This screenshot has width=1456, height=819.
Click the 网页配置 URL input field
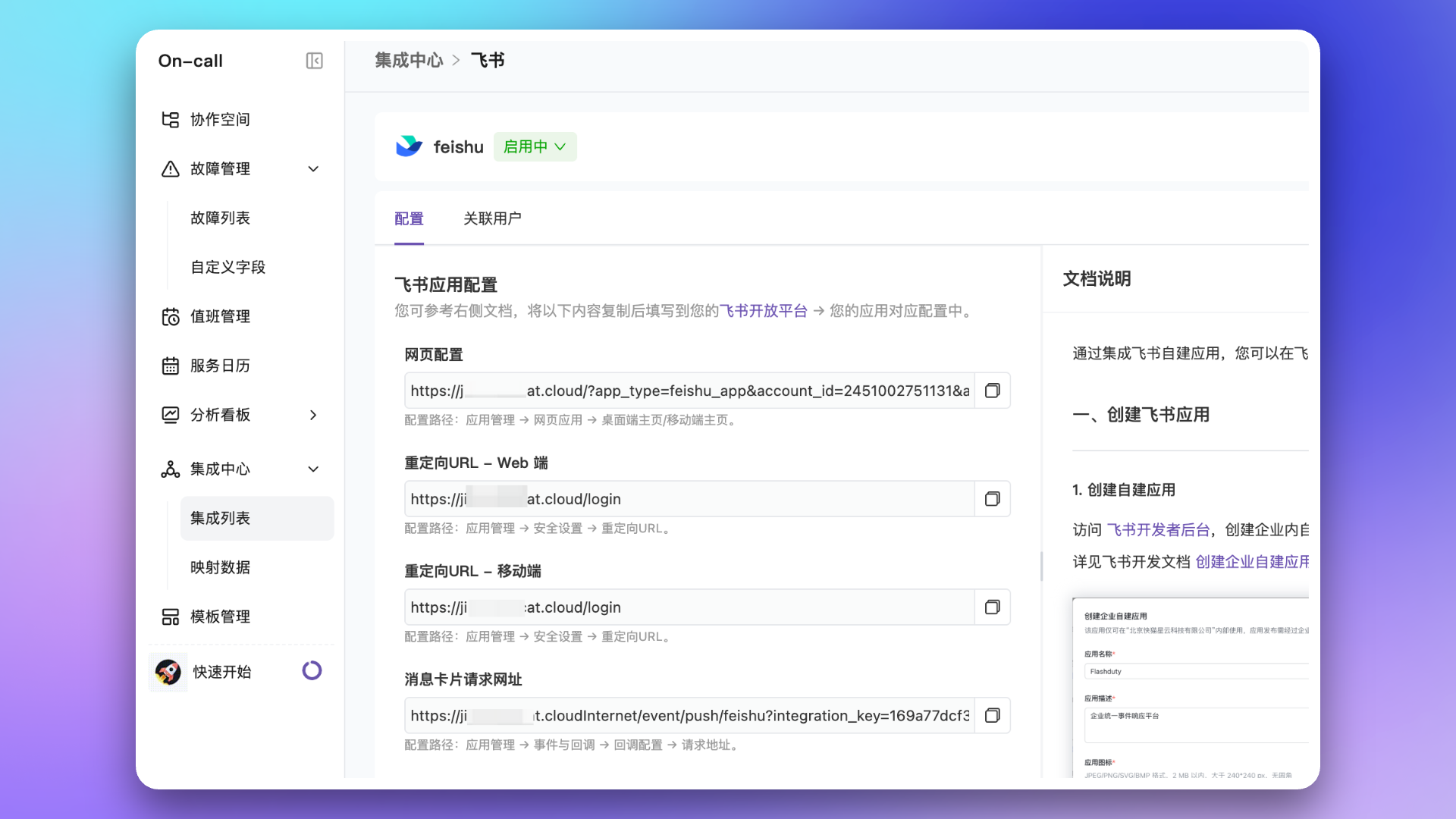click(x=689, y=391)
